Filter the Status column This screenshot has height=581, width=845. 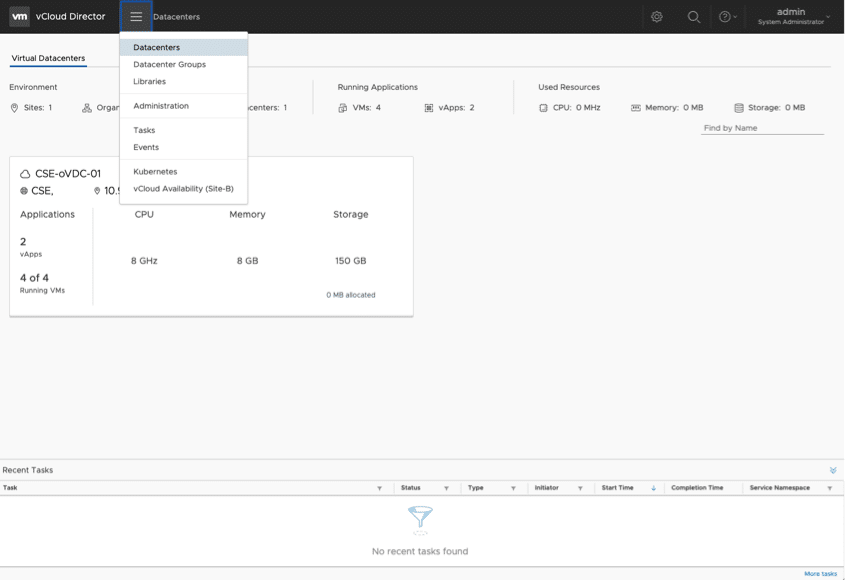pyautogui.click(x=446, y=488)
